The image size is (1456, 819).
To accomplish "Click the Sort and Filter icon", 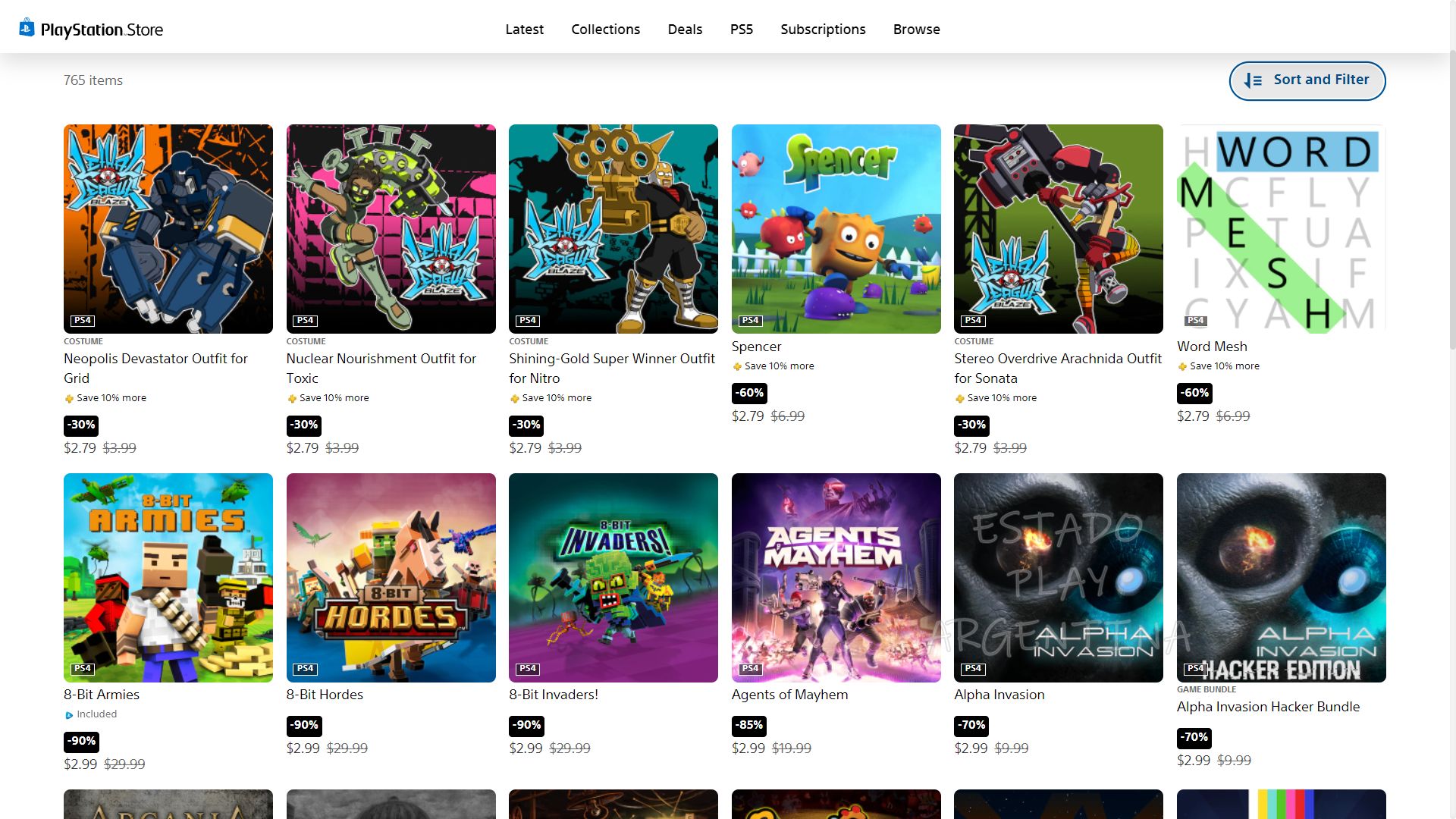I will click(x=1254, y=80).
